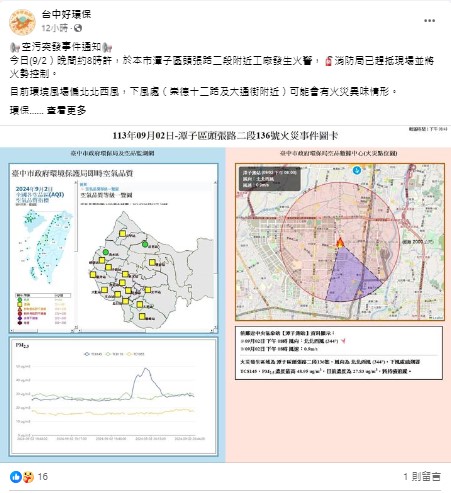Open the 1 則留言 comments link
The height and width of the screenshot is (493, 451).
(x=422, y=477)
